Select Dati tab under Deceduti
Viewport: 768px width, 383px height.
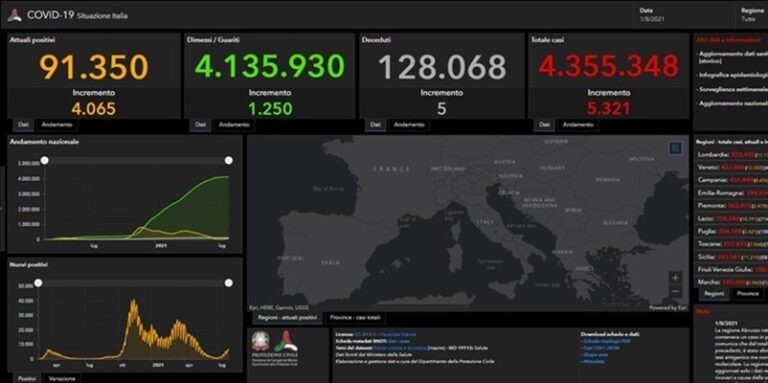(x=375, y=125)
